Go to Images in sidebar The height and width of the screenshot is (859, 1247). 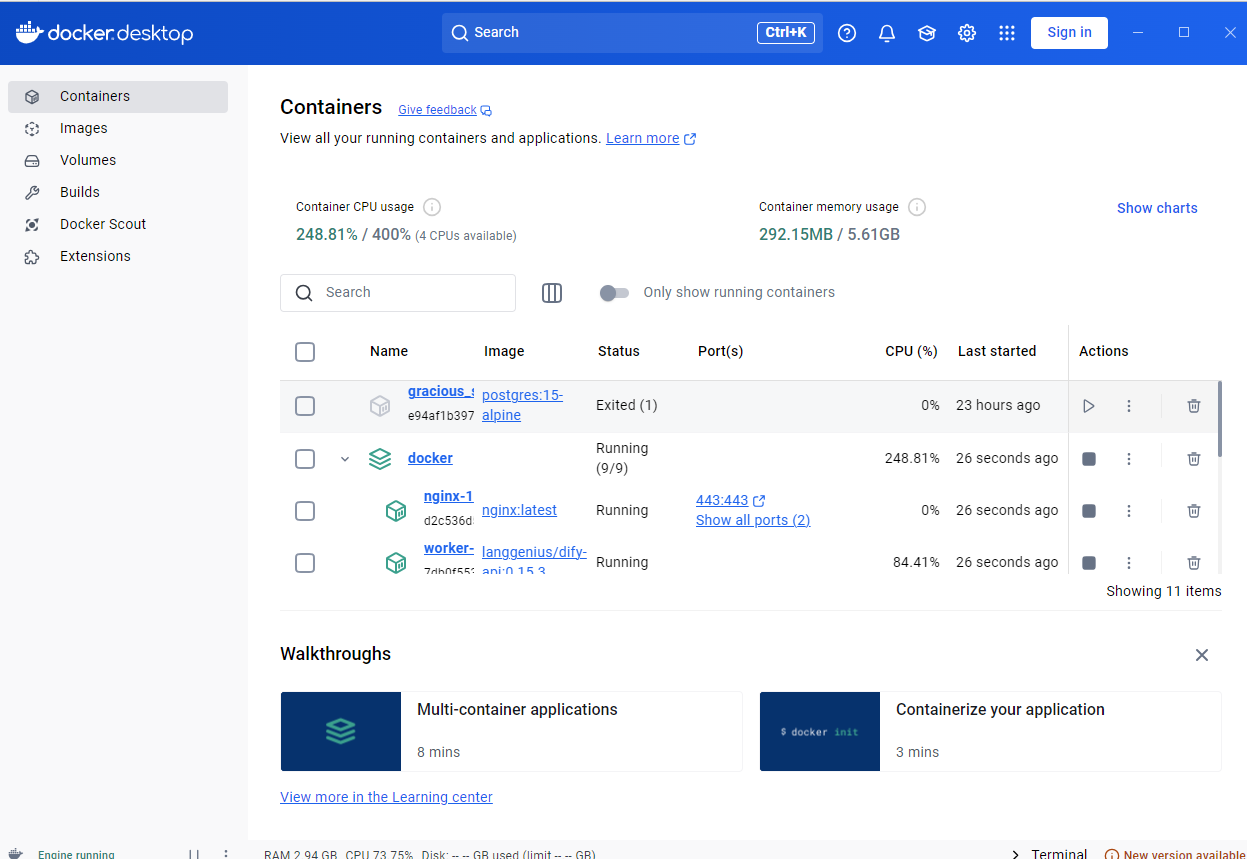coord(118,129)
